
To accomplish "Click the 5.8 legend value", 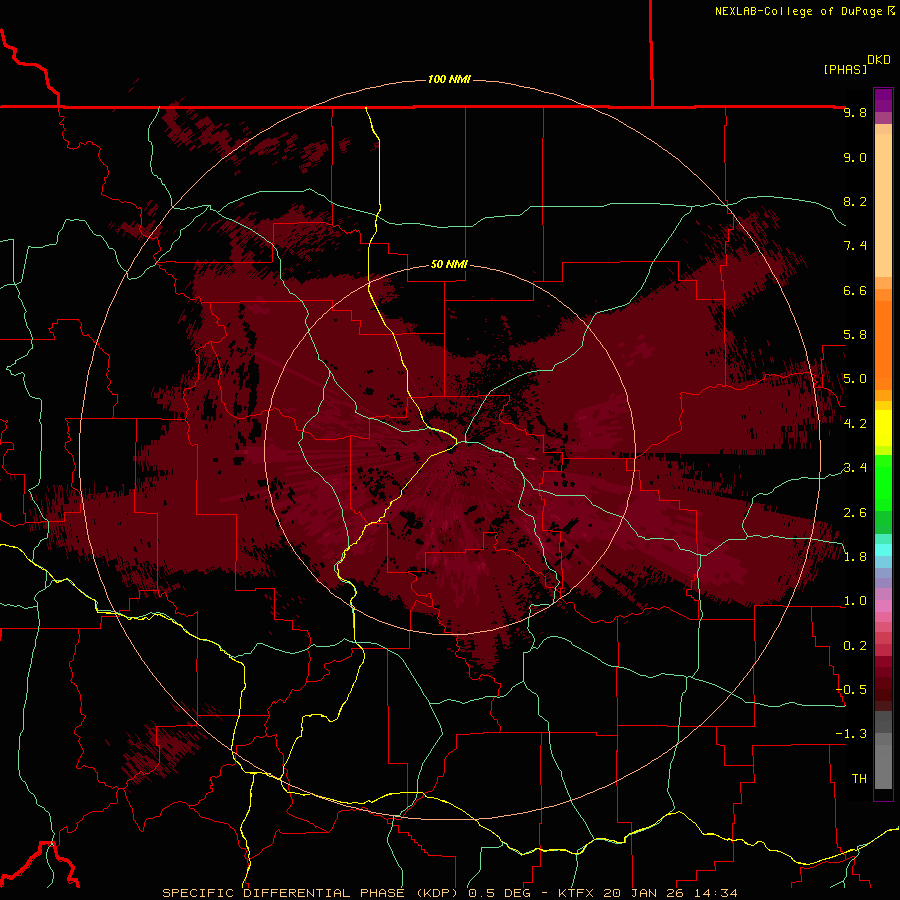I will point(855,335).
